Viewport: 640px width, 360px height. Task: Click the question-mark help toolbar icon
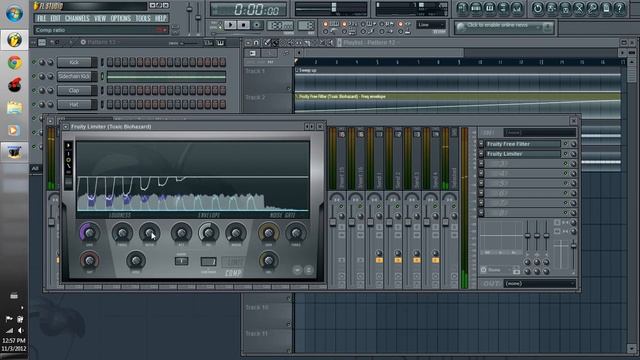[x=620, y=8]
